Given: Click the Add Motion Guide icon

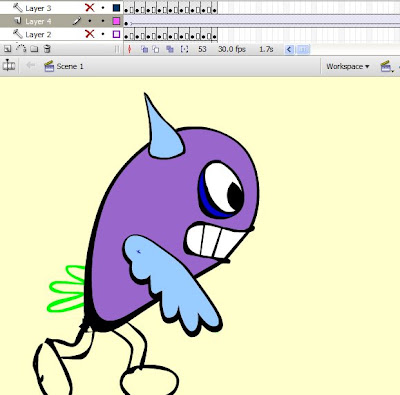Looking at the screenshot, I should click(x=21, y=49).
